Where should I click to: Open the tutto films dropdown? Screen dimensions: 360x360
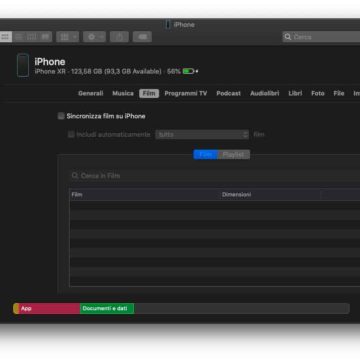202,134
